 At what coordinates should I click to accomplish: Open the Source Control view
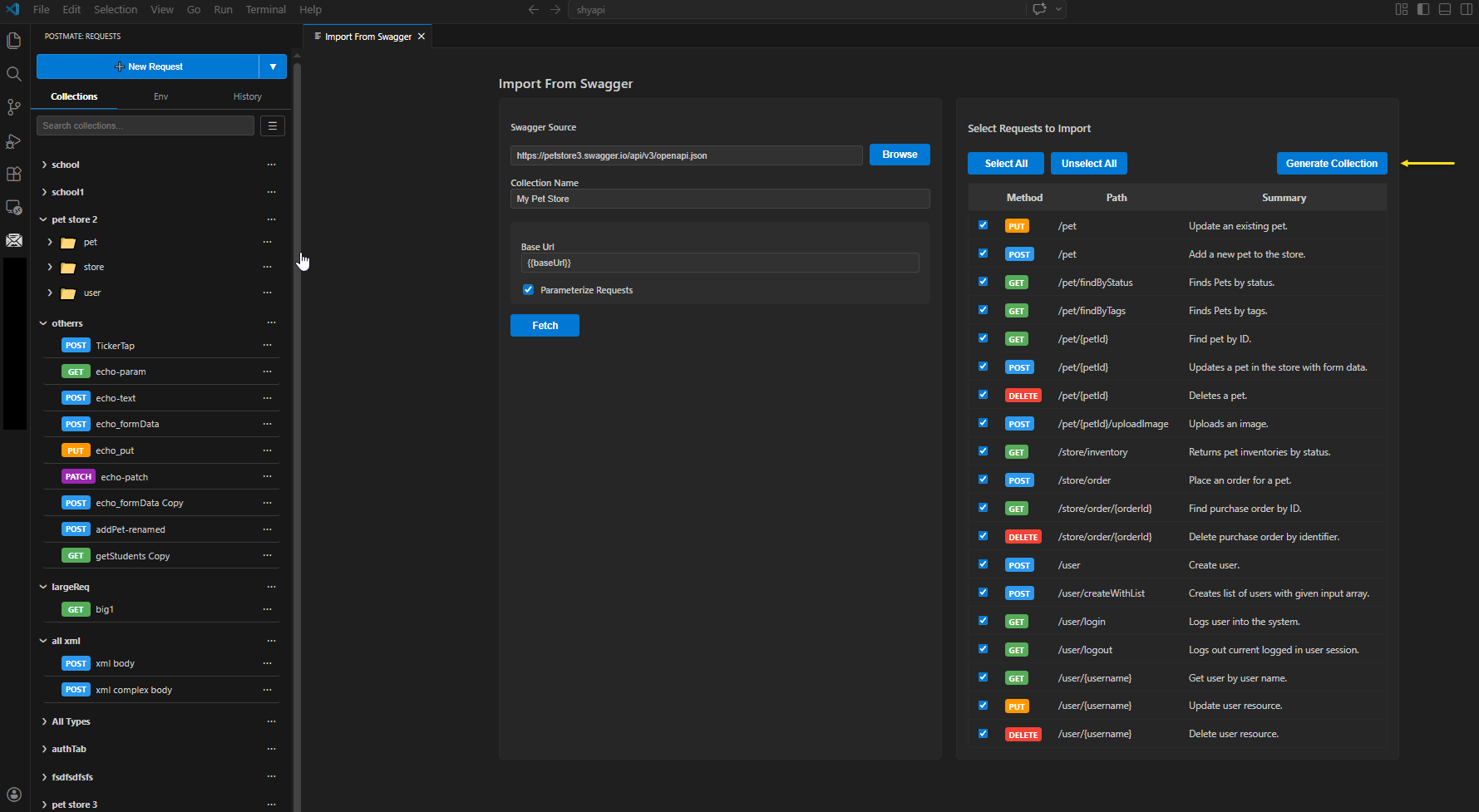13,107
